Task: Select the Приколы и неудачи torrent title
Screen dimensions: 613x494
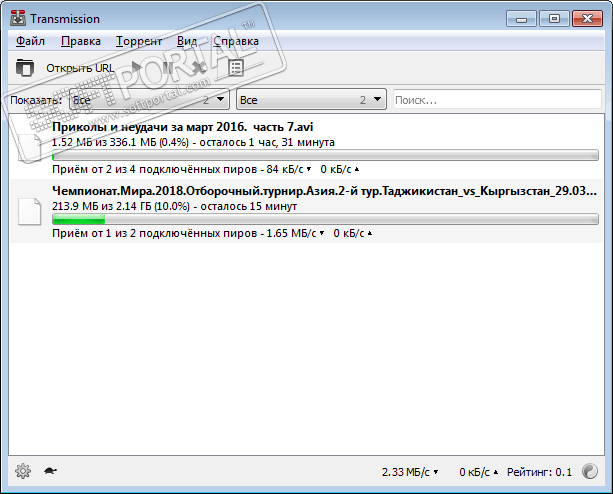Action: click(183, 127)
